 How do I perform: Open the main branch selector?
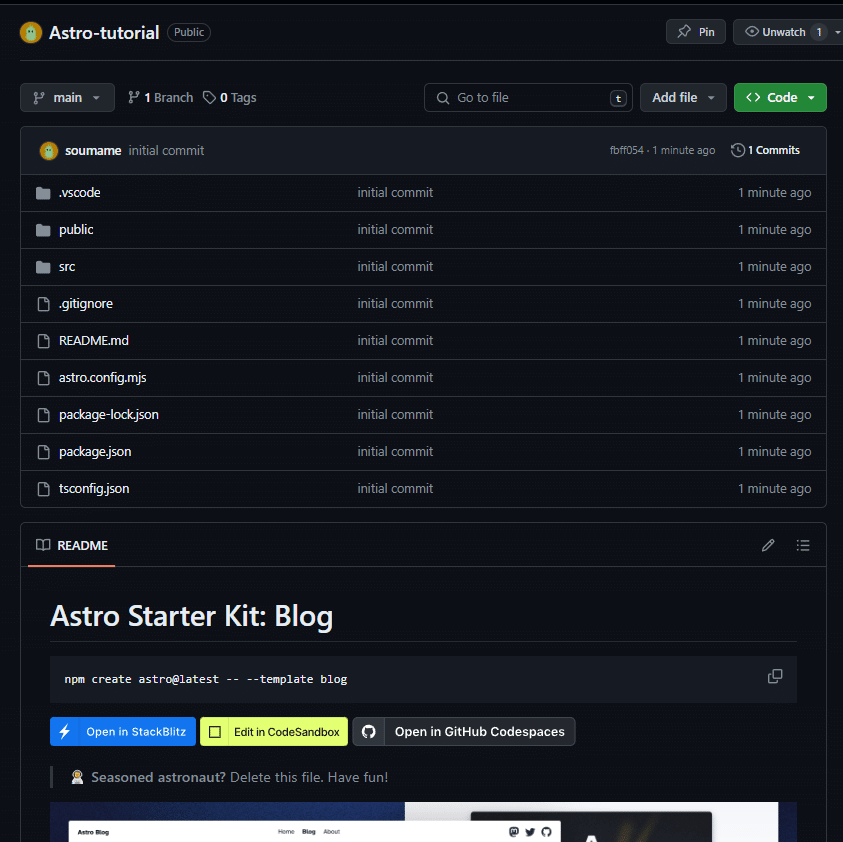tap(67, 98)
